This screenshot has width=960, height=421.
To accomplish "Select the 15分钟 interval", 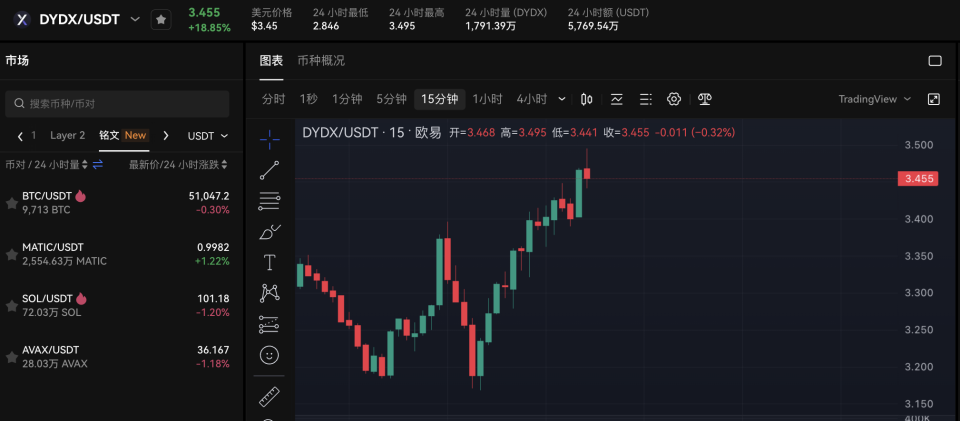I will 440,99.
